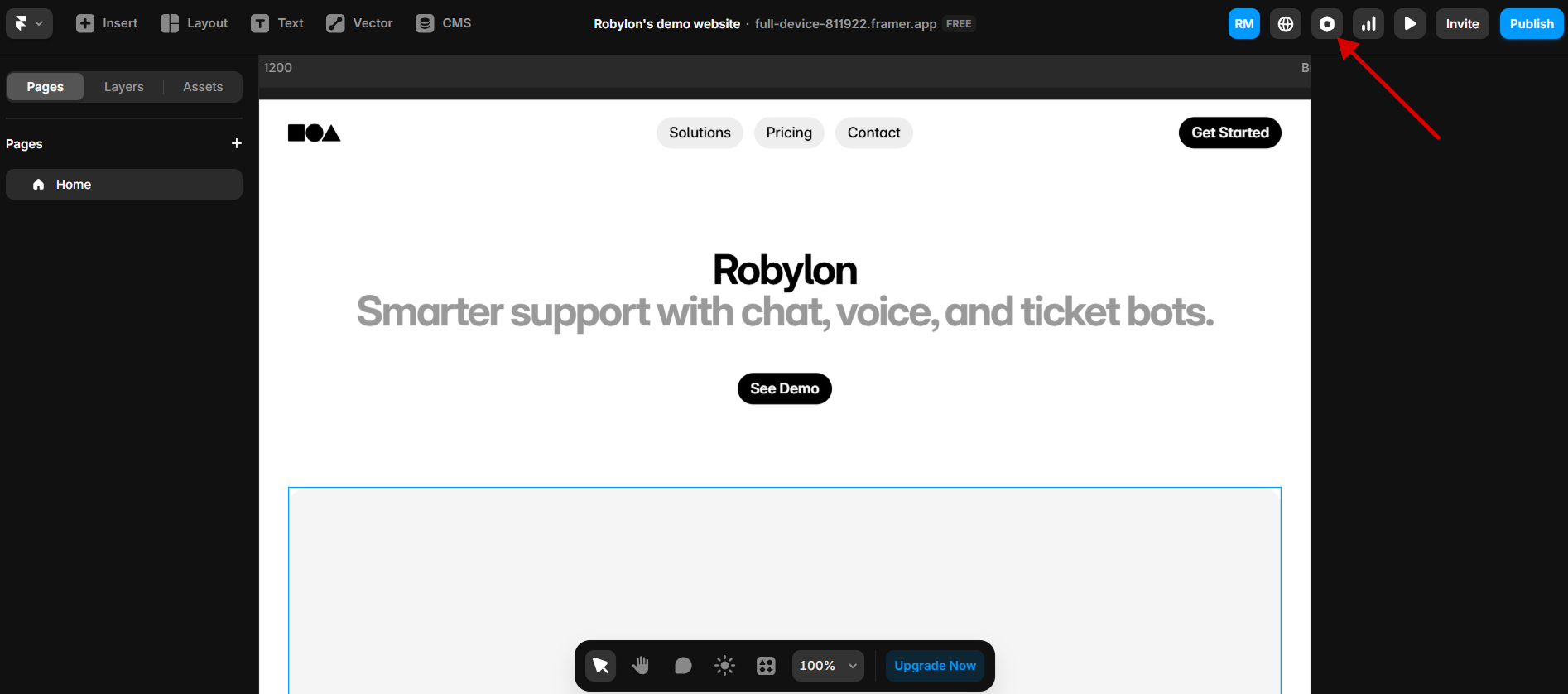This screenshot has width=1568, height=694.
Task: Click the Upgrade Now button
Action: point(935,666)
